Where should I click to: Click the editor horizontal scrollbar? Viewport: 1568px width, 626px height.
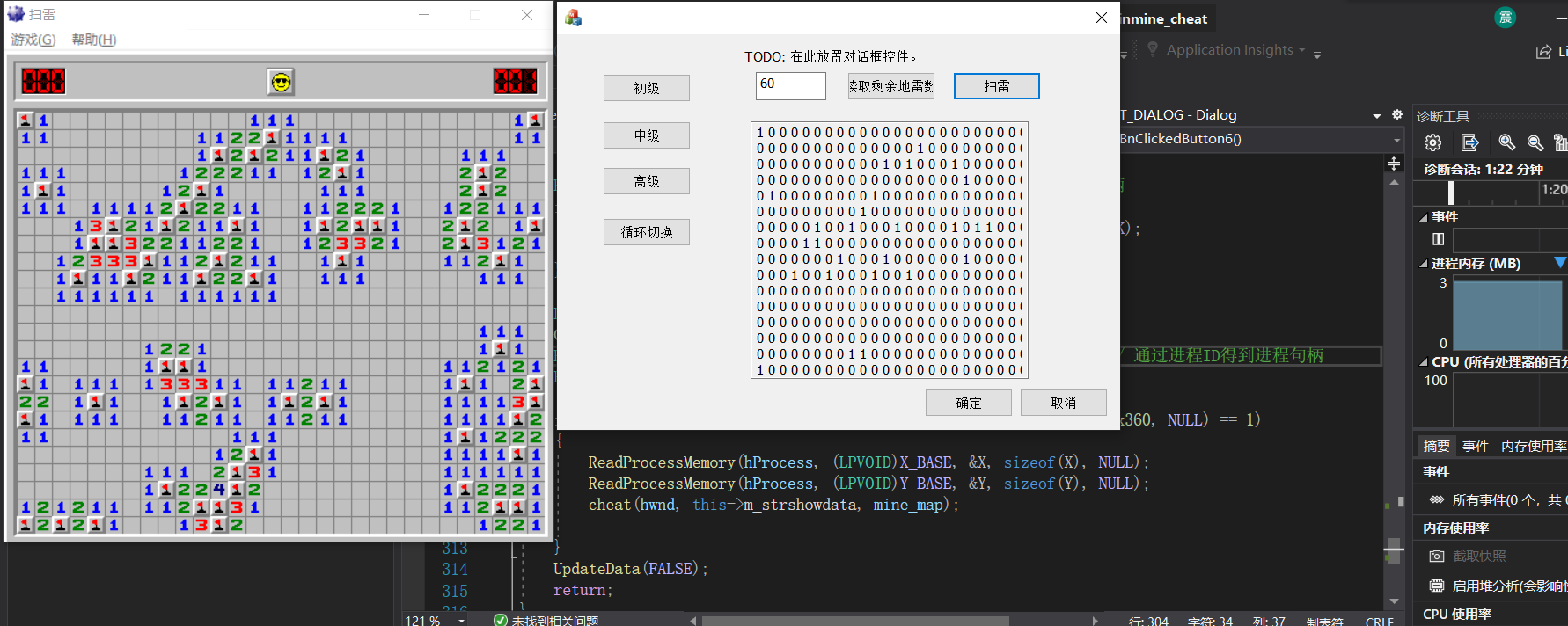(855, 621)
